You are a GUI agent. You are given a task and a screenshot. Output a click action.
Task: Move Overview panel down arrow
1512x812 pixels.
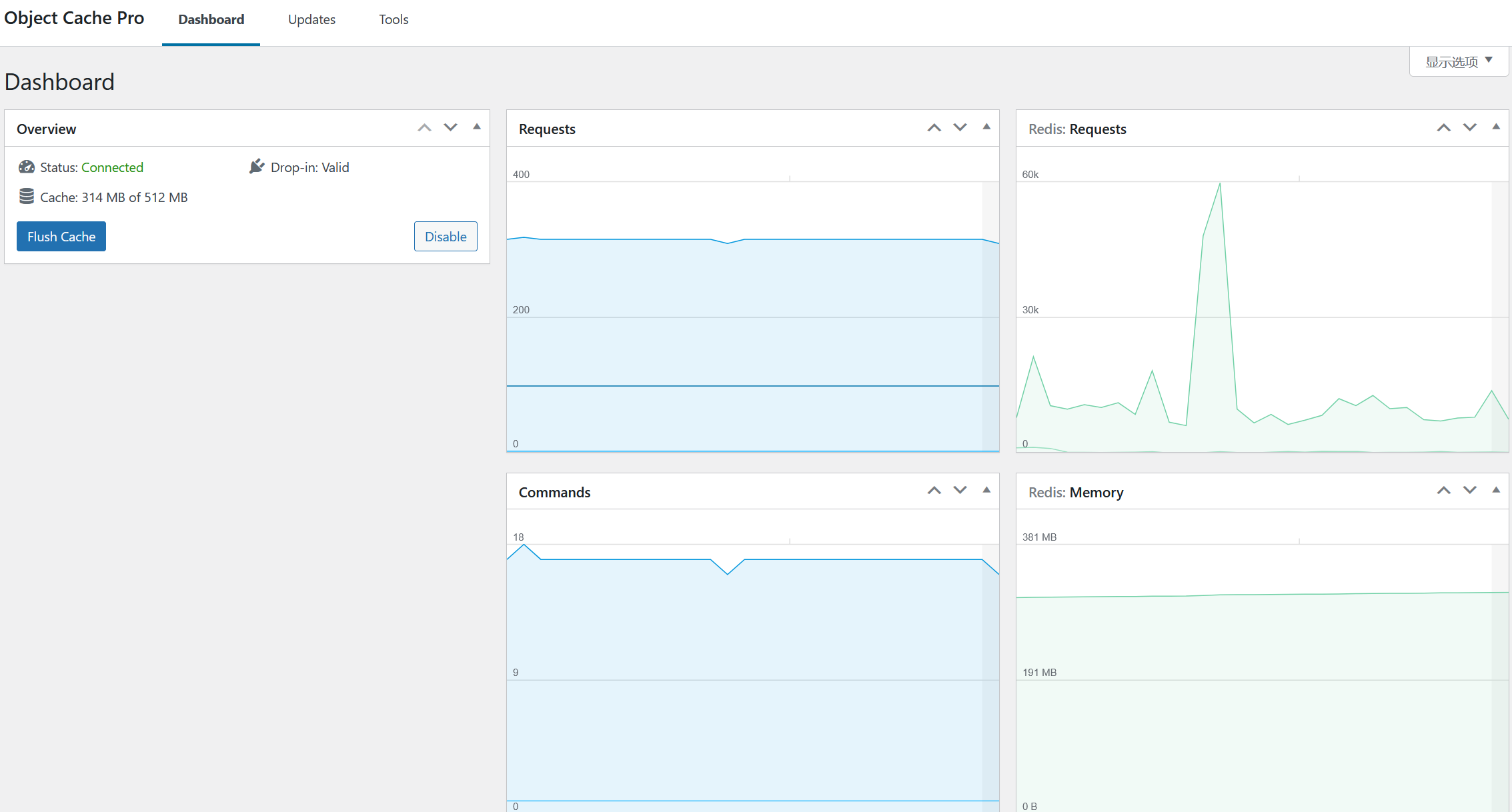click(451, 128)
